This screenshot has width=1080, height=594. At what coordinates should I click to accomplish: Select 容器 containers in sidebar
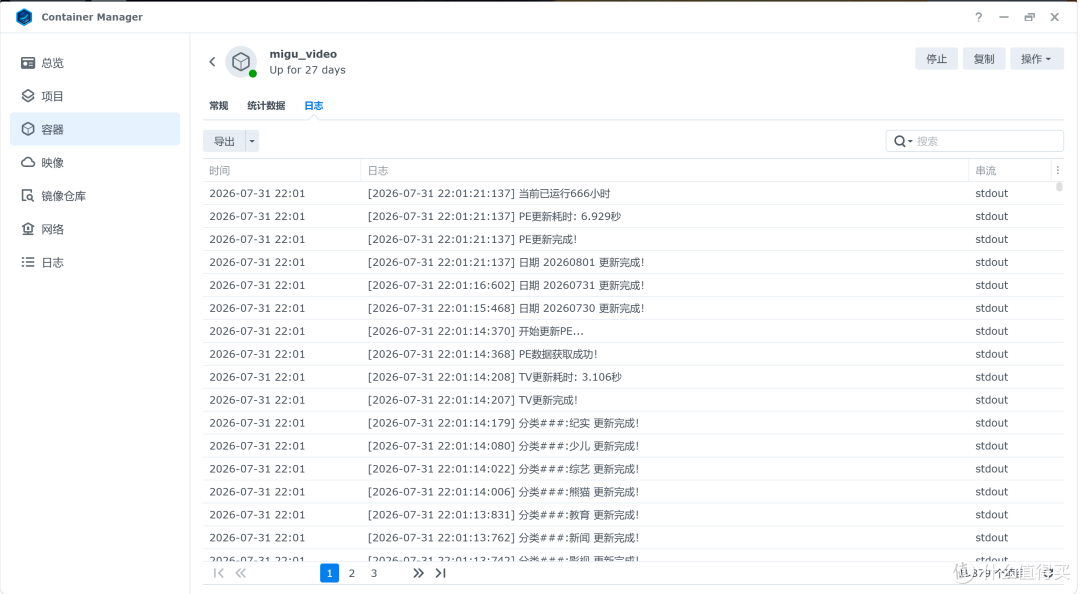(95, 129)
